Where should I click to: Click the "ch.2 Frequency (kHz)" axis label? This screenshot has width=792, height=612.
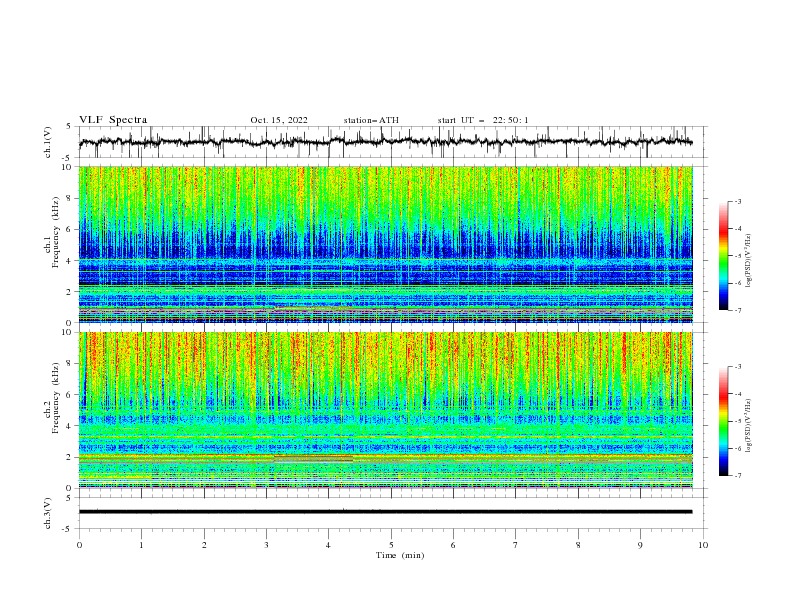52,398
